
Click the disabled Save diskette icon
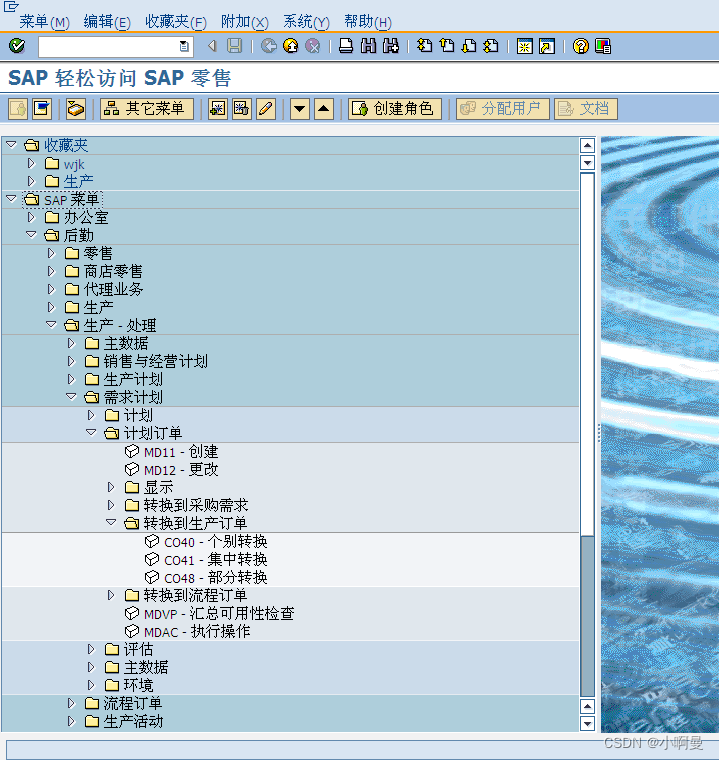[235, 46]
